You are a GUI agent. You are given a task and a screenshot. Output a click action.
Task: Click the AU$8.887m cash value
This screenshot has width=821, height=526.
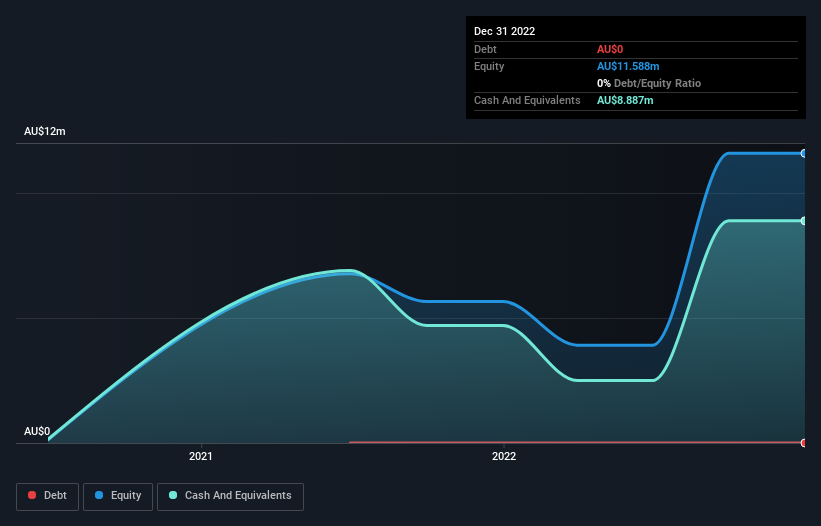click(x=625, y=100)
